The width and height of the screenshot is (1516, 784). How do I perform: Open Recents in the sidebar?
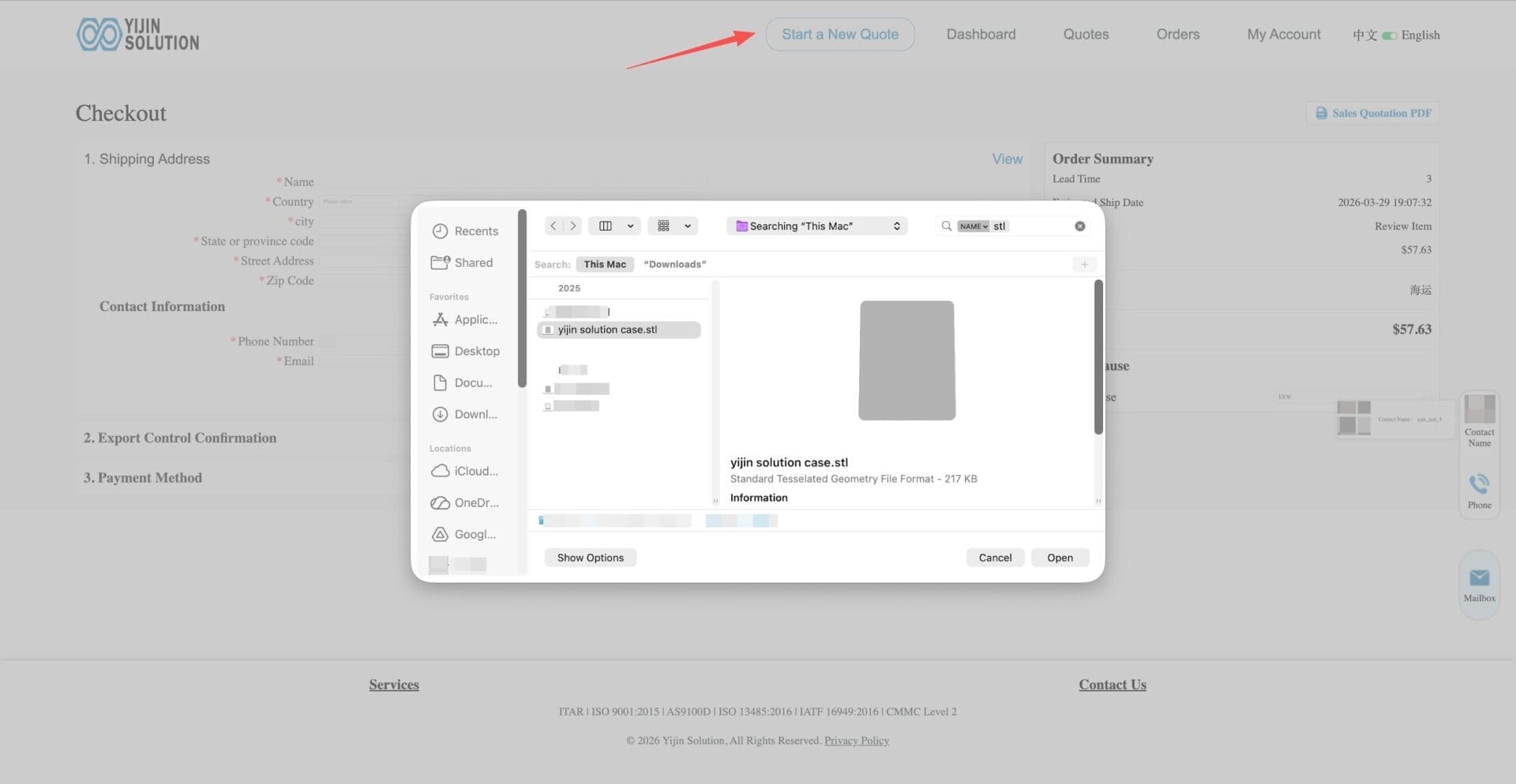[466, 231]
